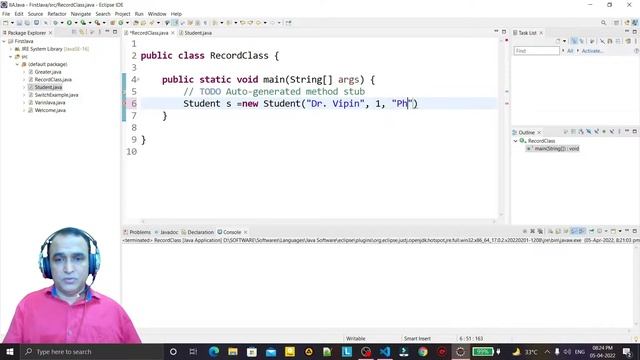Open File Explorer from taskbar
Viewport: 640px width, 360px height.
233,351
